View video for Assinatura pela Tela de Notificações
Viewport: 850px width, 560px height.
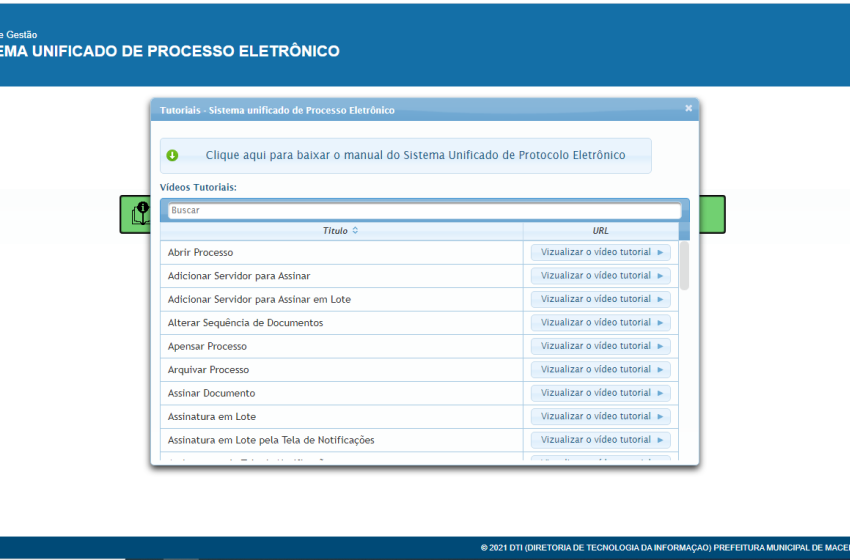point(601,440)
